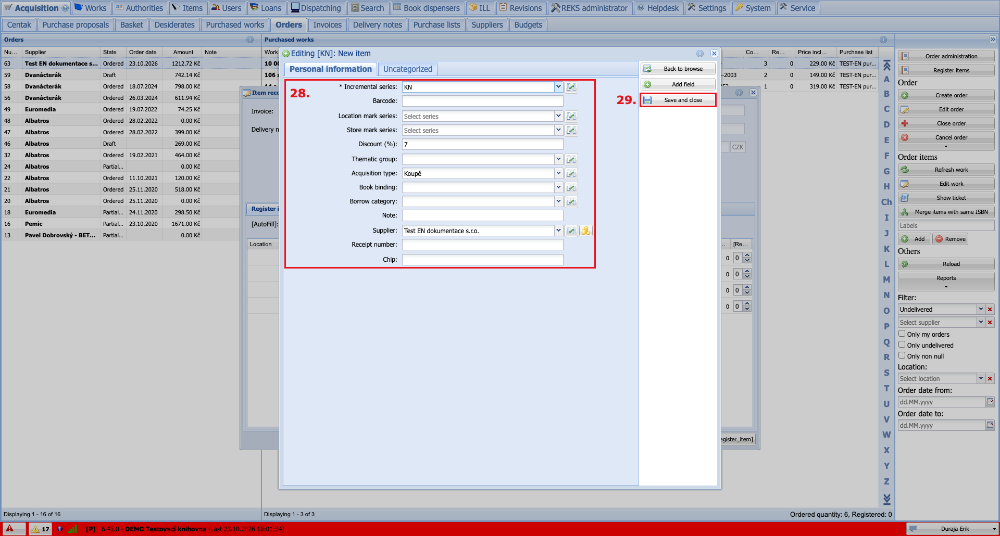Screen dimensions: 1000x536
Task: Click the red alert icon in status bar
Action: pos(10,529)
